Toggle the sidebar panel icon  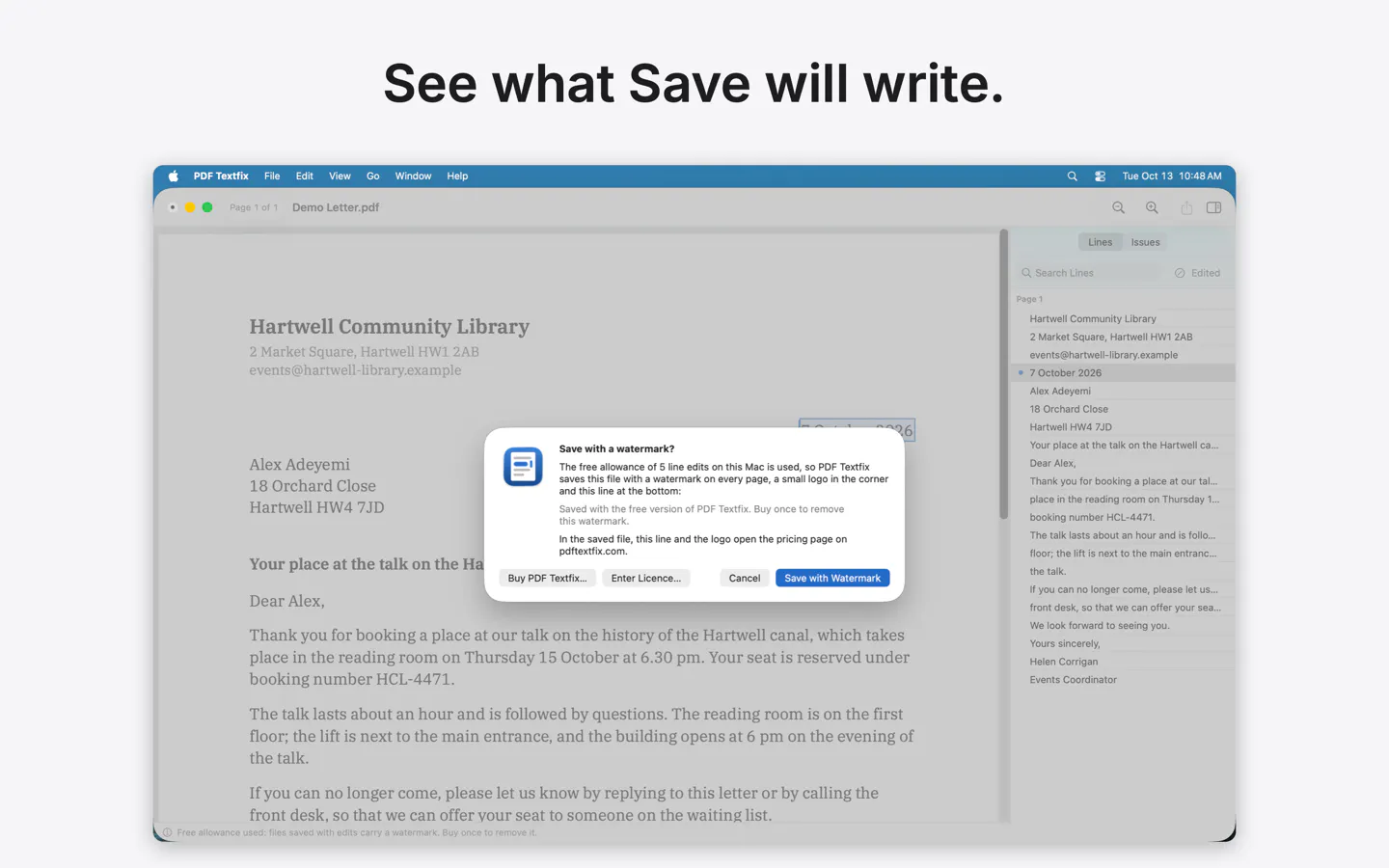pos(1213,207)
